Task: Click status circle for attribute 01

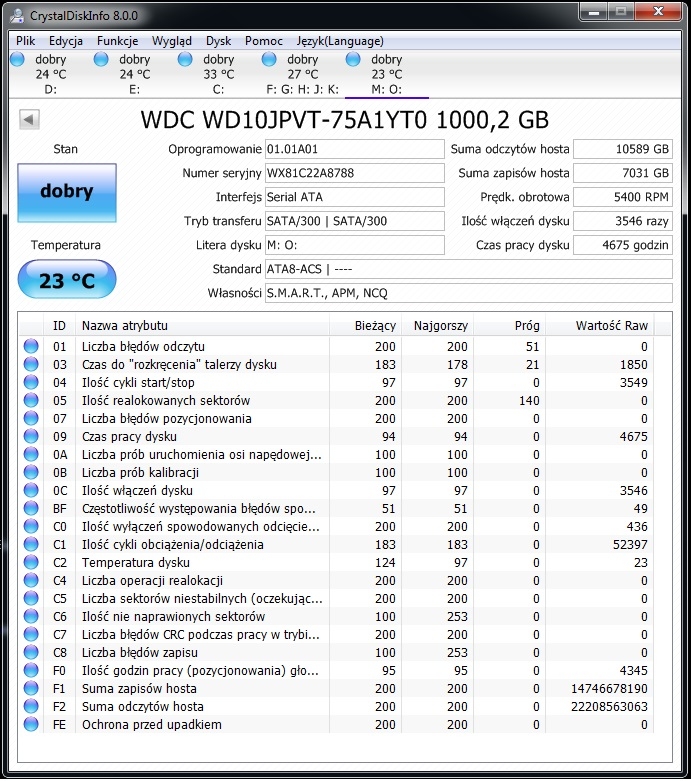Action: [31, 346]
